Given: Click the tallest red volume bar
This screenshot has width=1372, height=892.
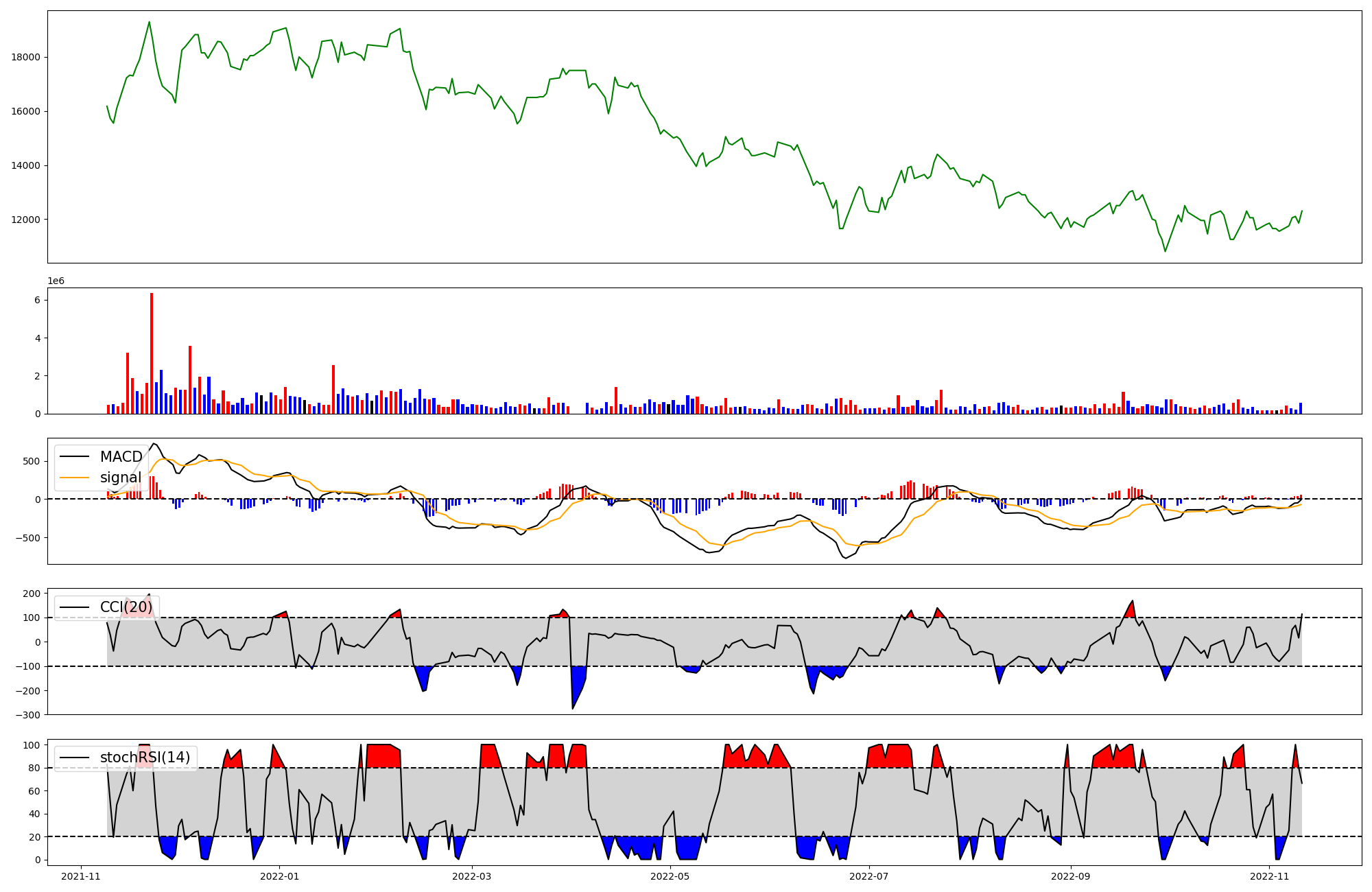Looking at the screenshot, I should (152, 353).
